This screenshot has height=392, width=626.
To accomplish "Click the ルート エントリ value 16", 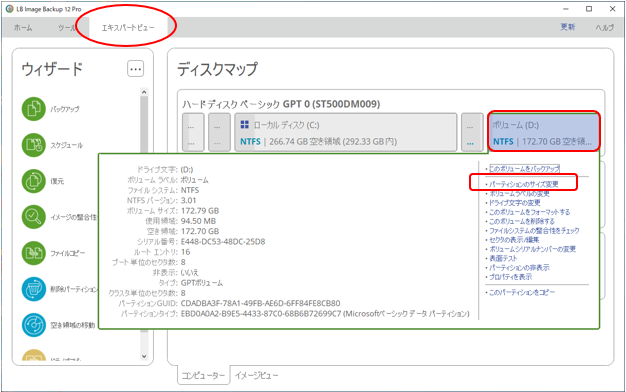I will coord(185,252).
